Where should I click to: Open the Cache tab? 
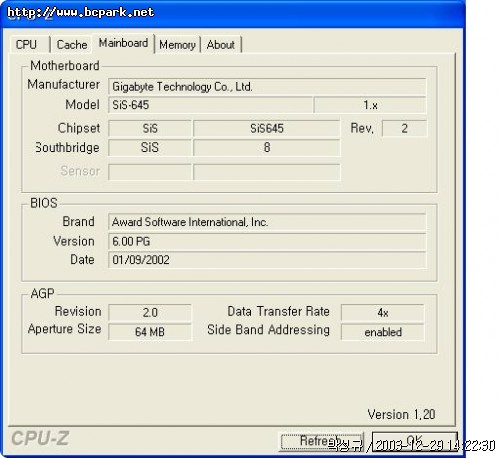tap(72, 44)
